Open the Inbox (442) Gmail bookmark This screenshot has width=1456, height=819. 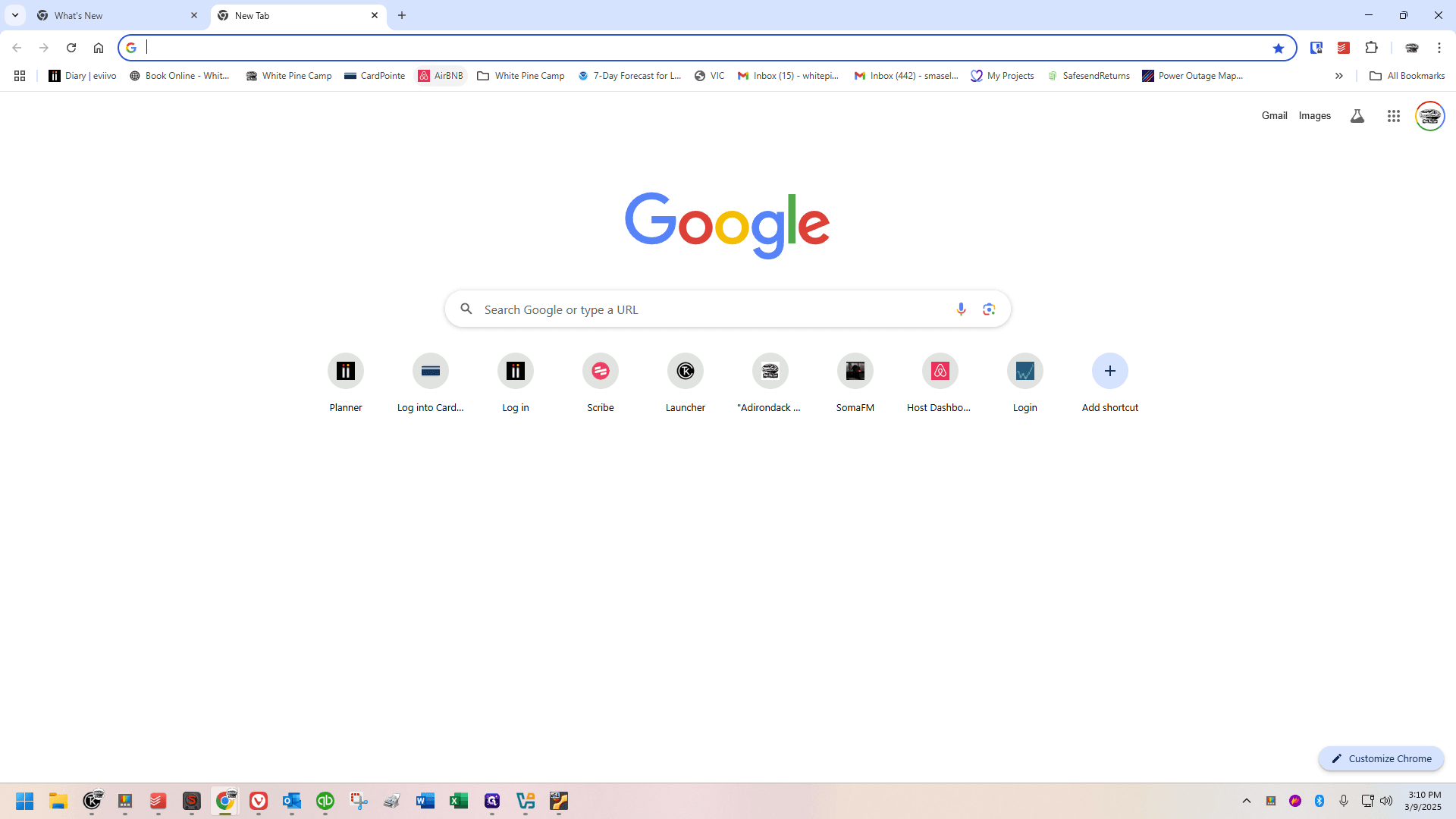click(906, 76)
